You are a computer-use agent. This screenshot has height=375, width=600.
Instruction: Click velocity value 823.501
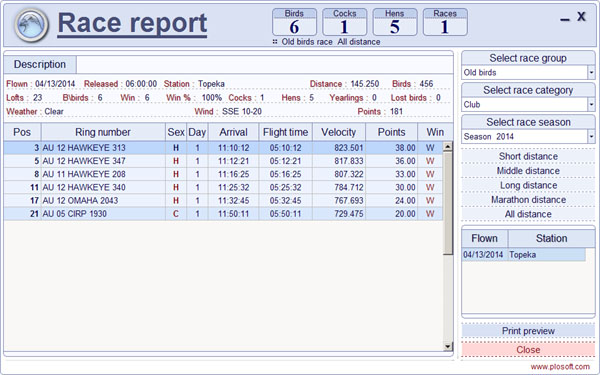click(x=349, y=148)
